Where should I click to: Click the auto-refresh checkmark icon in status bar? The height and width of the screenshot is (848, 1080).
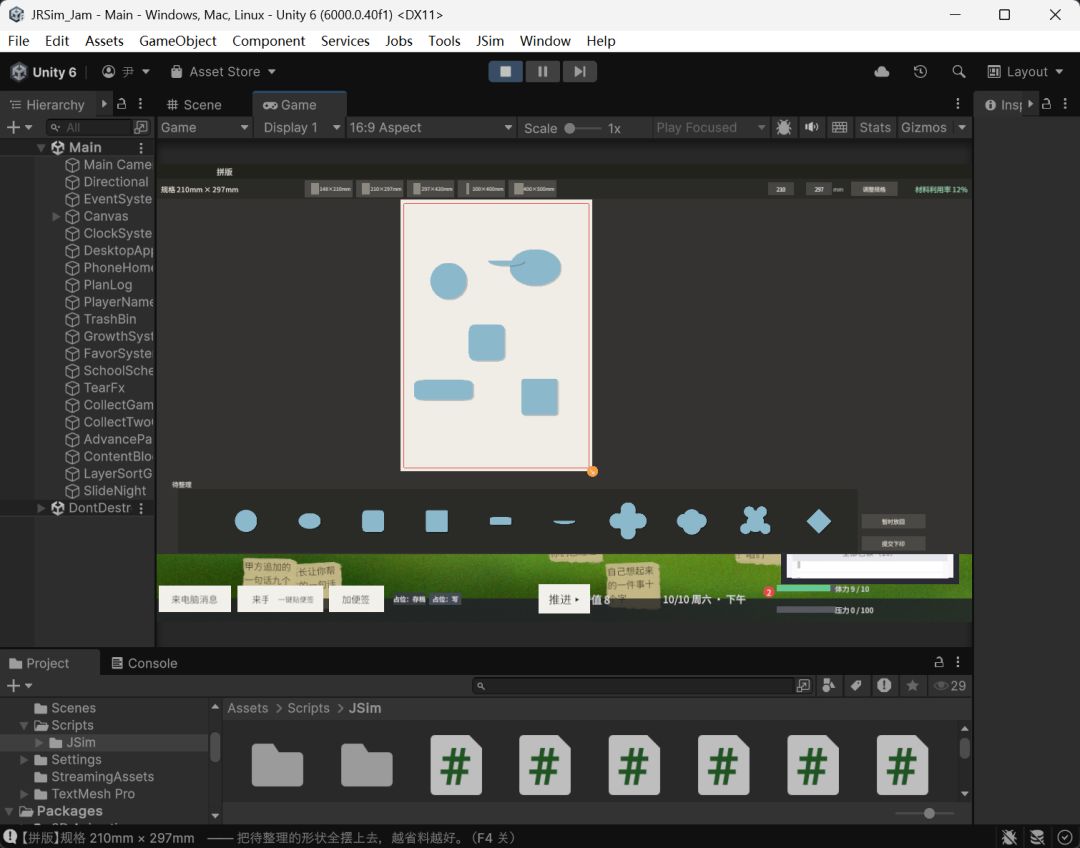click(1065, 837)
